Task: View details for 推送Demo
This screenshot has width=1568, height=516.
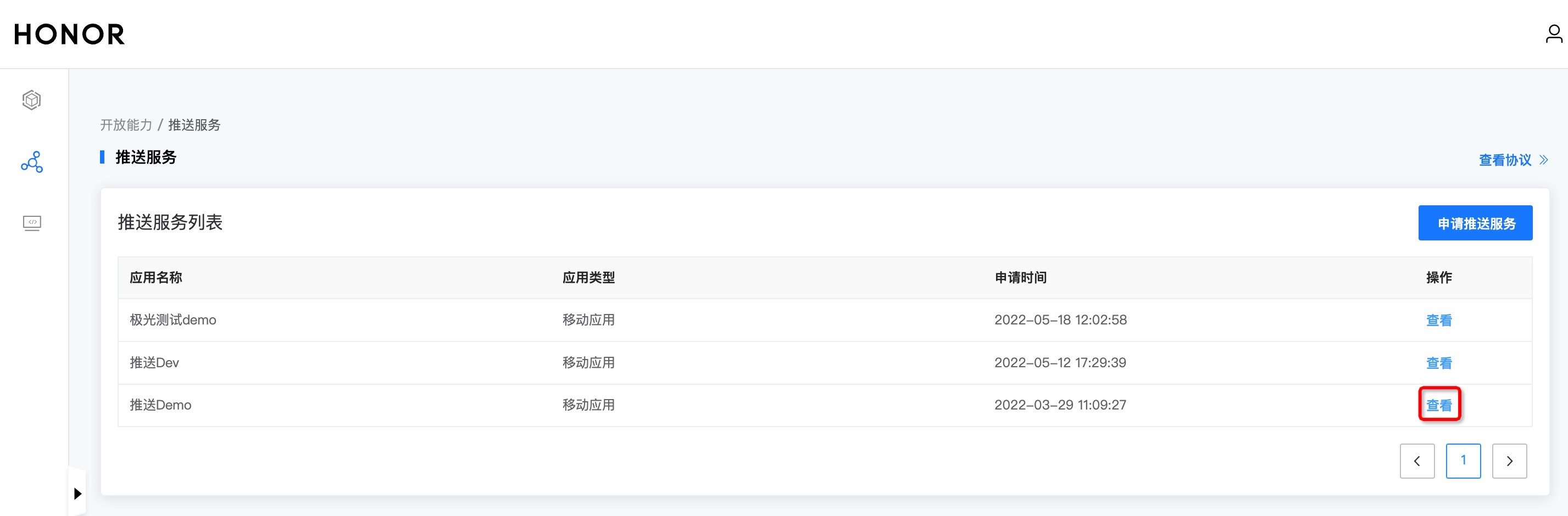Action: (1439, 405)
